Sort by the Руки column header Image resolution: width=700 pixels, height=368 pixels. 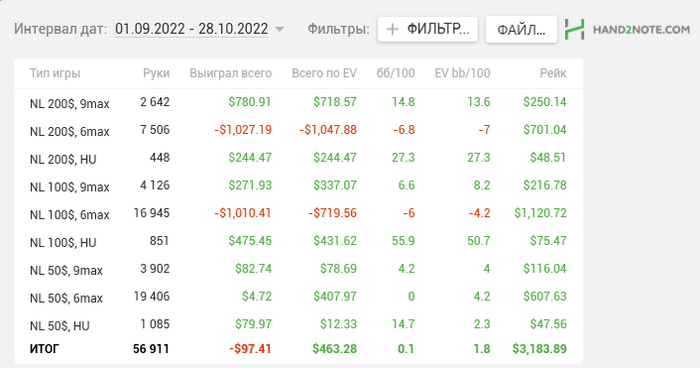tap(156, 73)
